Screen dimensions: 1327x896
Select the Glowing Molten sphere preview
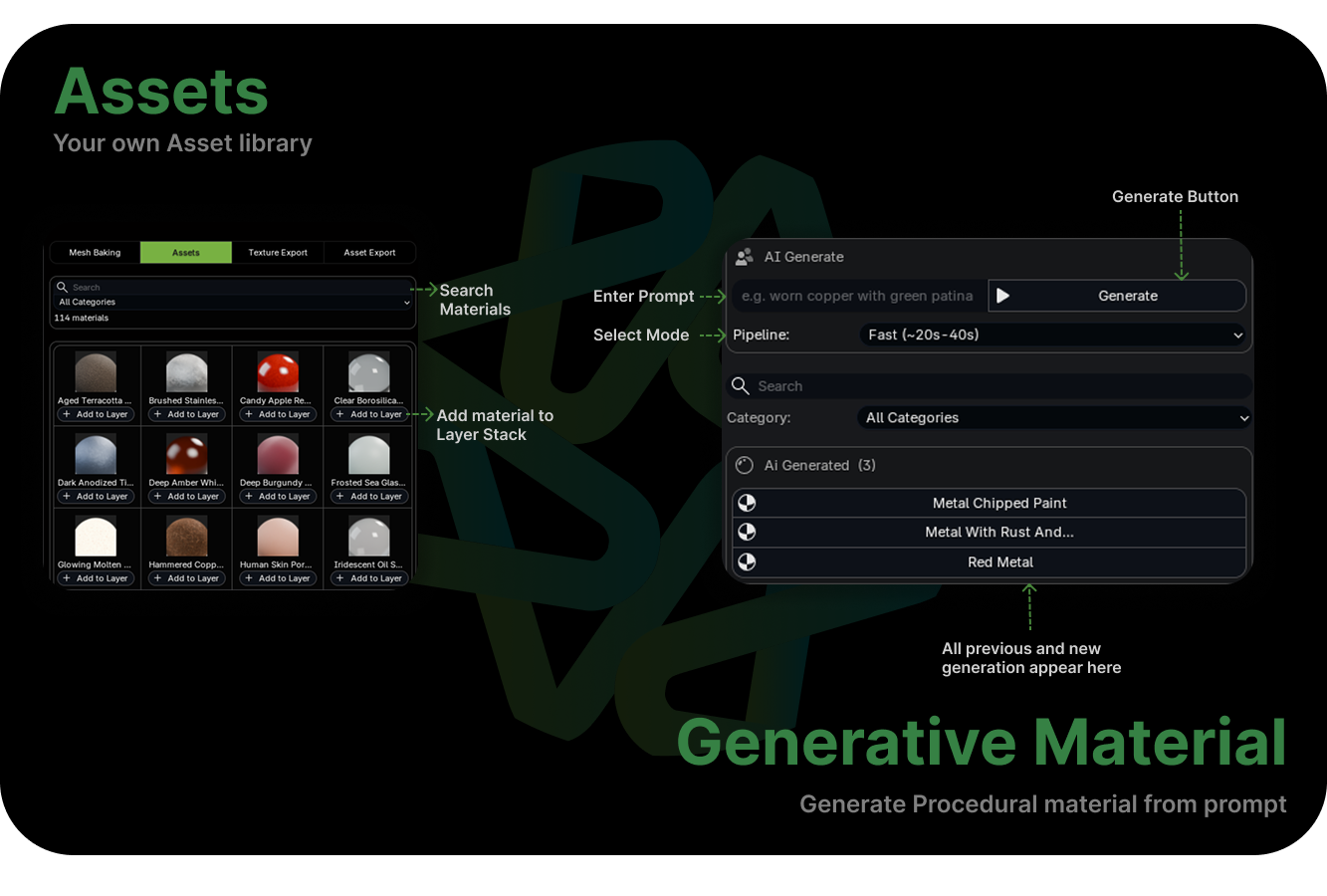click(96, 537)
